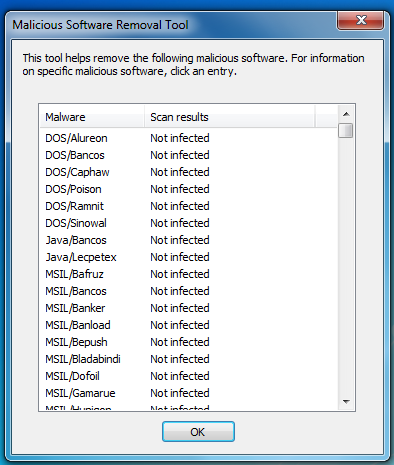
Task: Click Not infected result for Java/Lecpetex
Action: pos(180,257)
